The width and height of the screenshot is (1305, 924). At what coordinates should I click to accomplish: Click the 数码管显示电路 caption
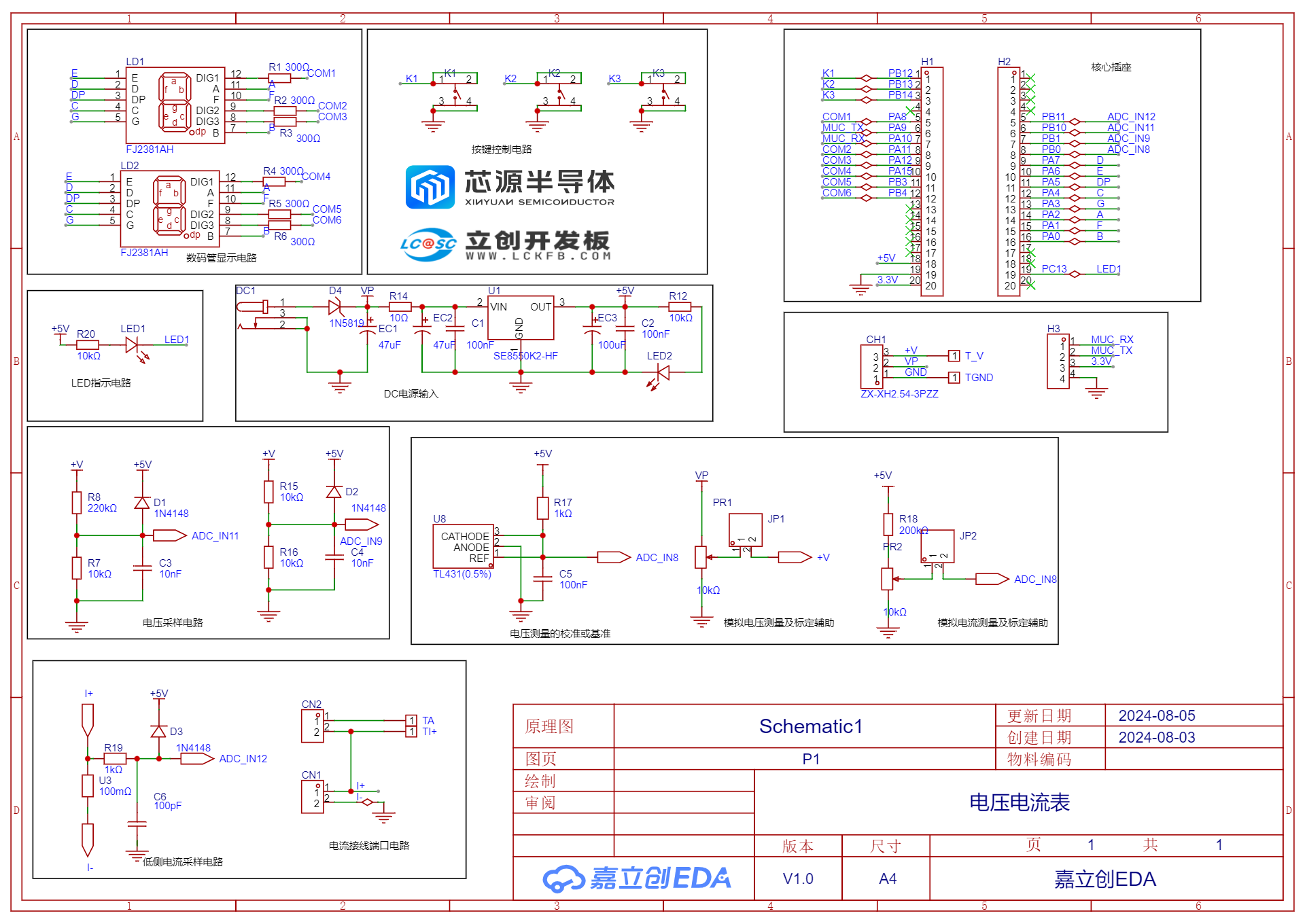(222, 257)
